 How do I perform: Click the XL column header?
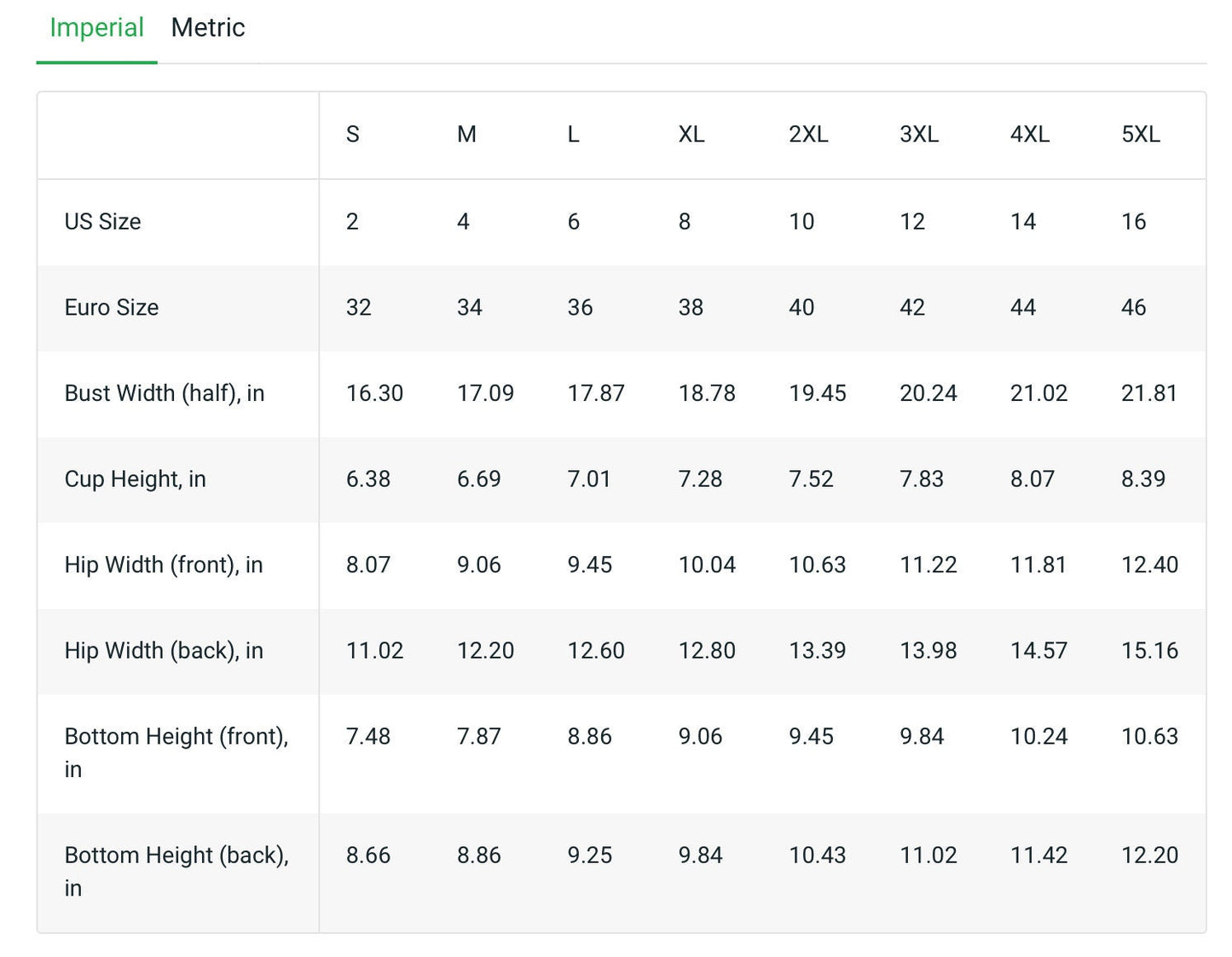tap(691, 135)
